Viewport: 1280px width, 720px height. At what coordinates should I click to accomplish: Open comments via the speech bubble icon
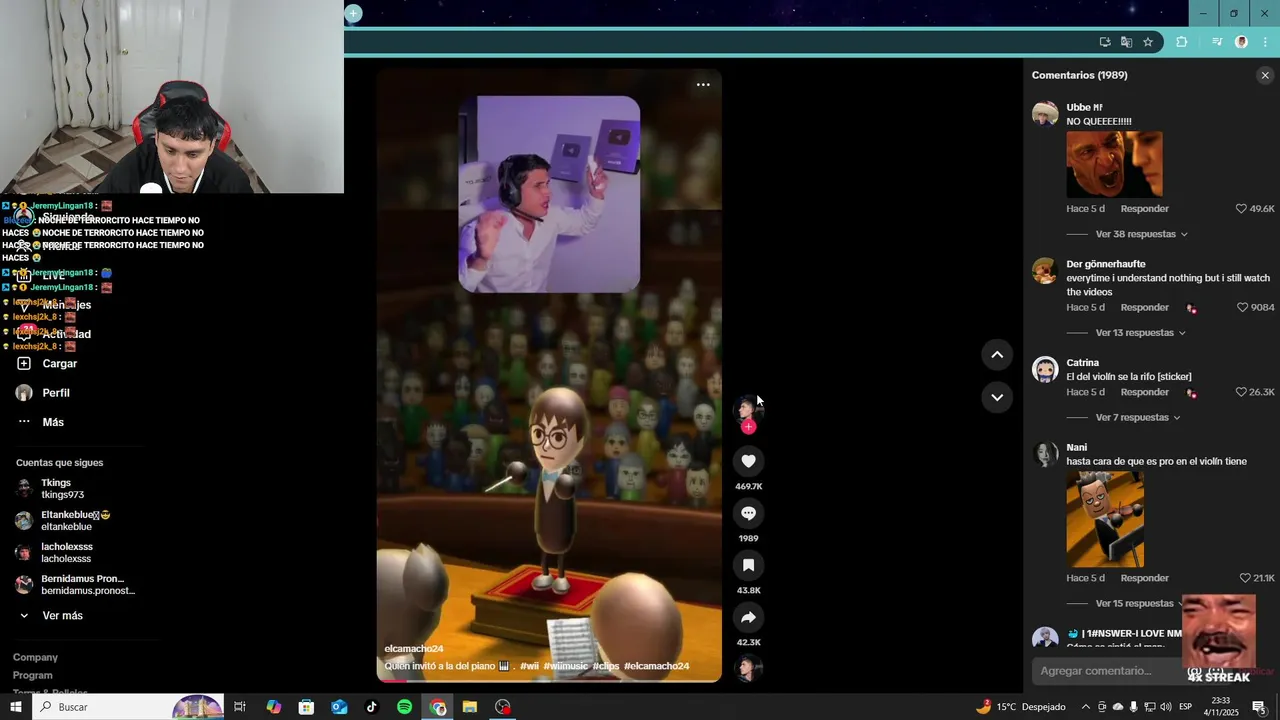[748, 513]
